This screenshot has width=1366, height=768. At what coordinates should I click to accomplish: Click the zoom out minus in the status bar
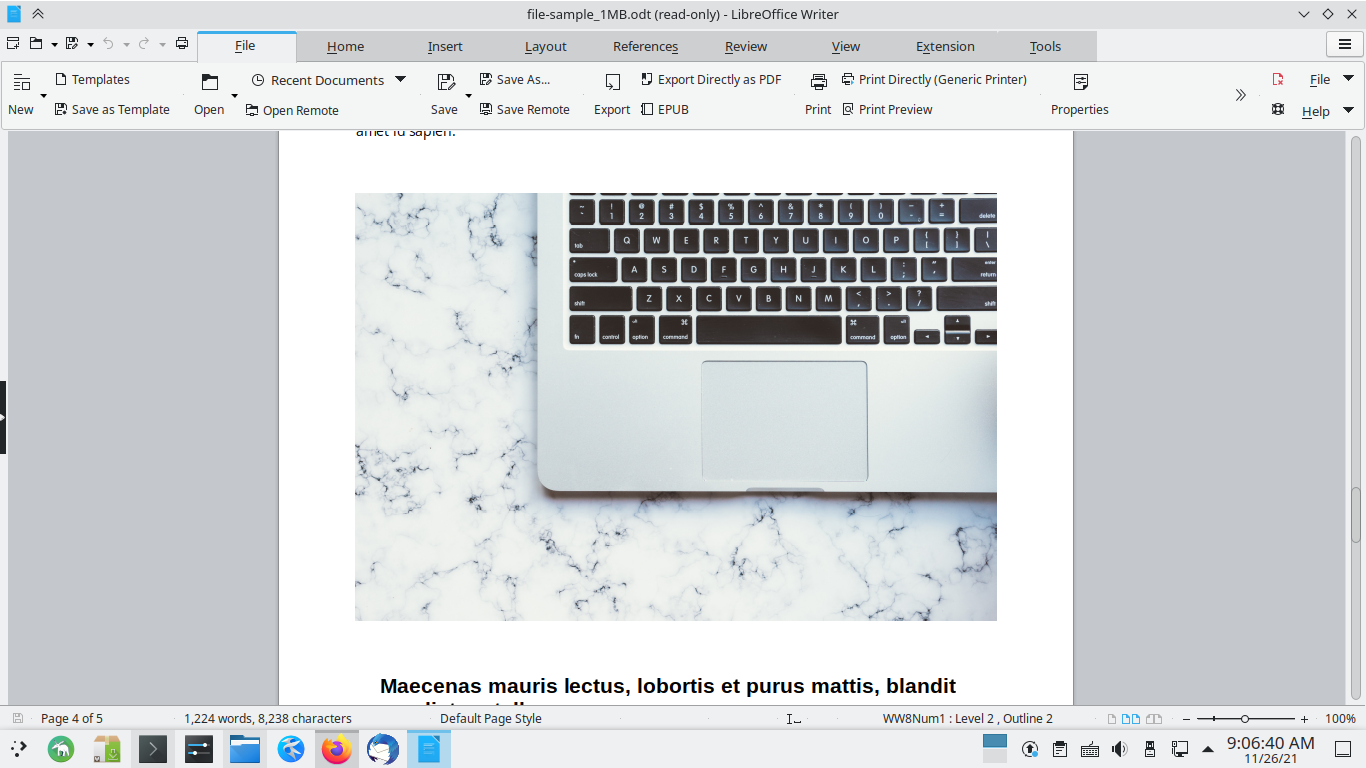click(x=1186, y=719)
